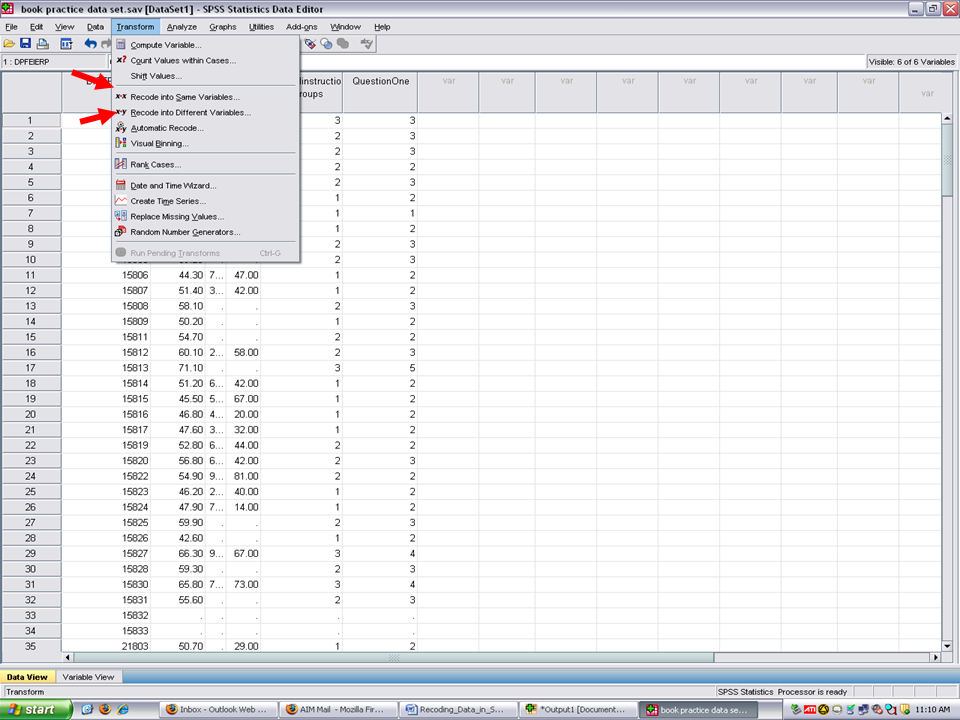Click the QuestionOne column header
960x720 pixels.
tap(379, 81)
